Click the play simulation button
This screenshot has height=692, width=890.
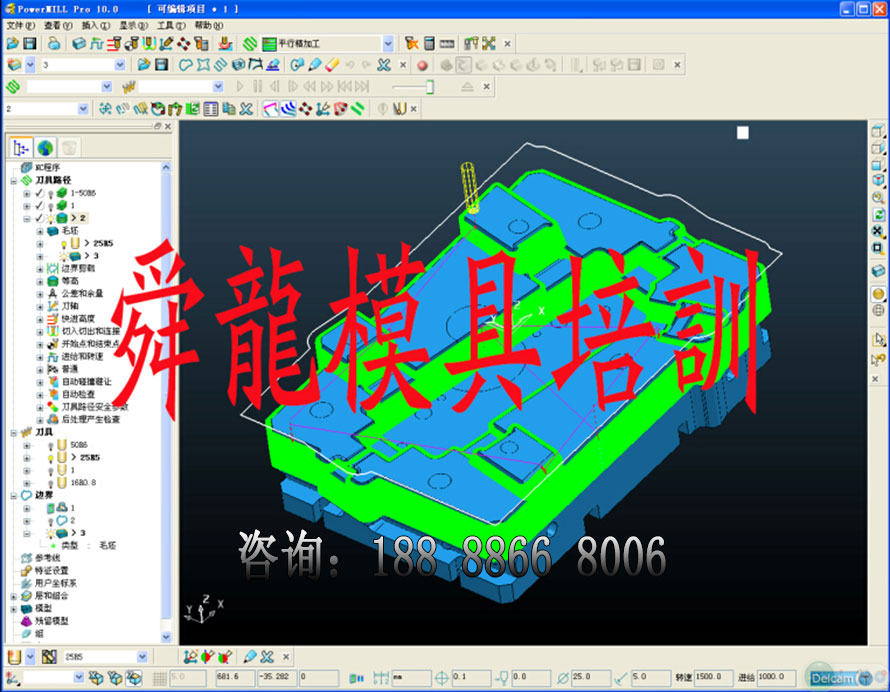coord(240,87)
